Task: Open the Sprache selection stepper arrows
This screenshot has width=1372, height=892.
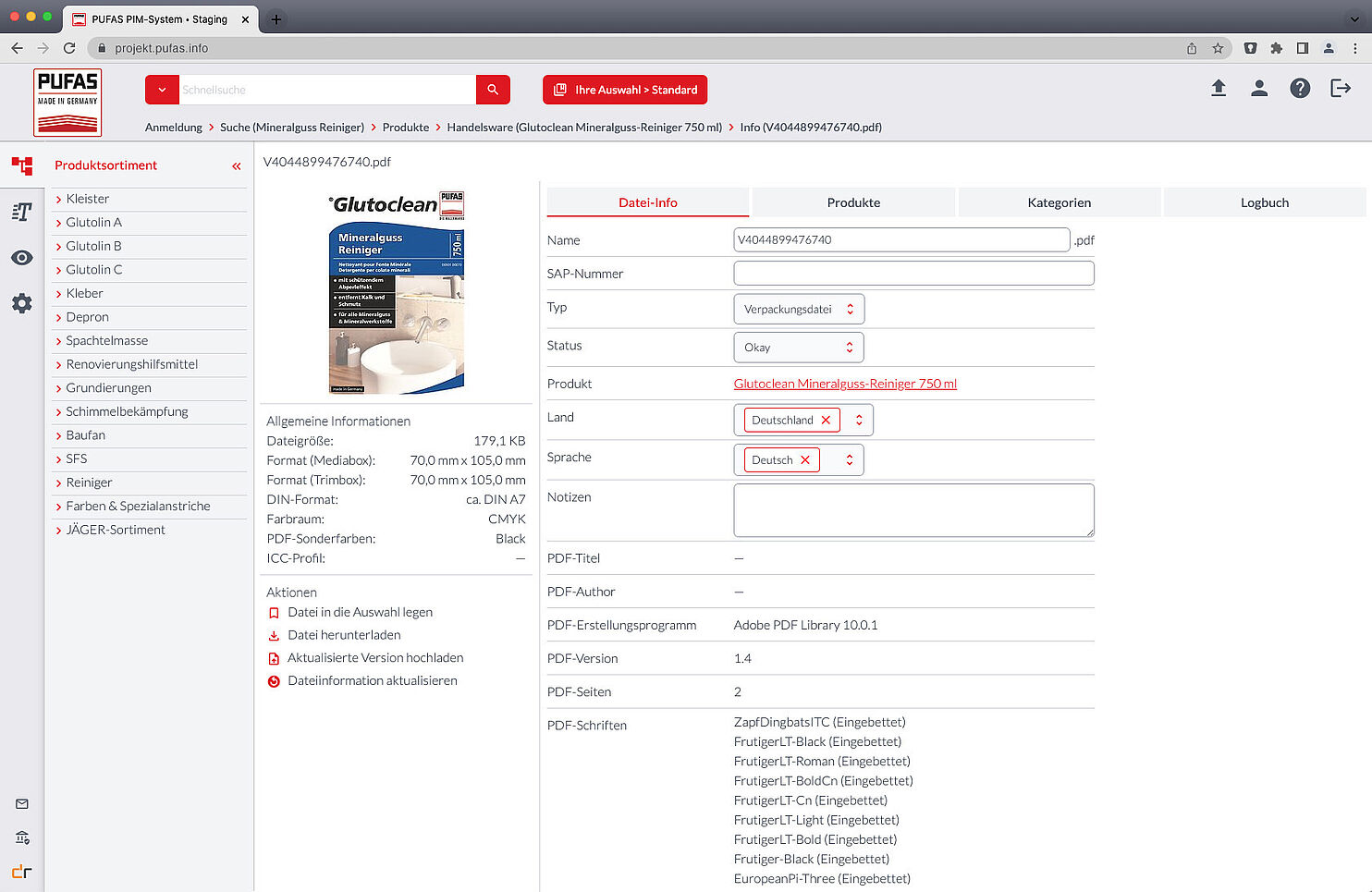Action: coord(850,459)
